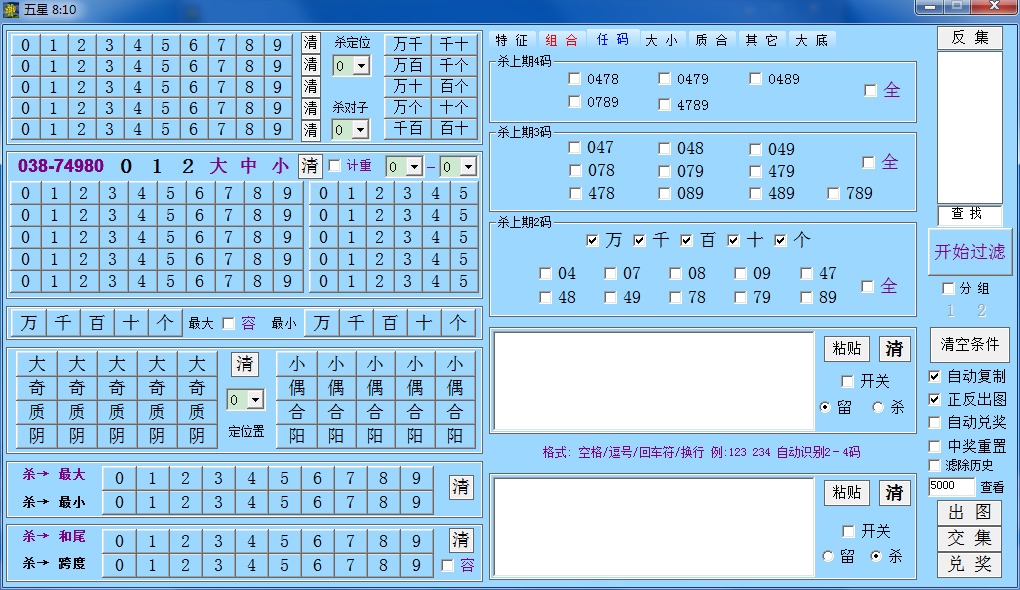Check the 分组 checkbox

coord(947,288)
